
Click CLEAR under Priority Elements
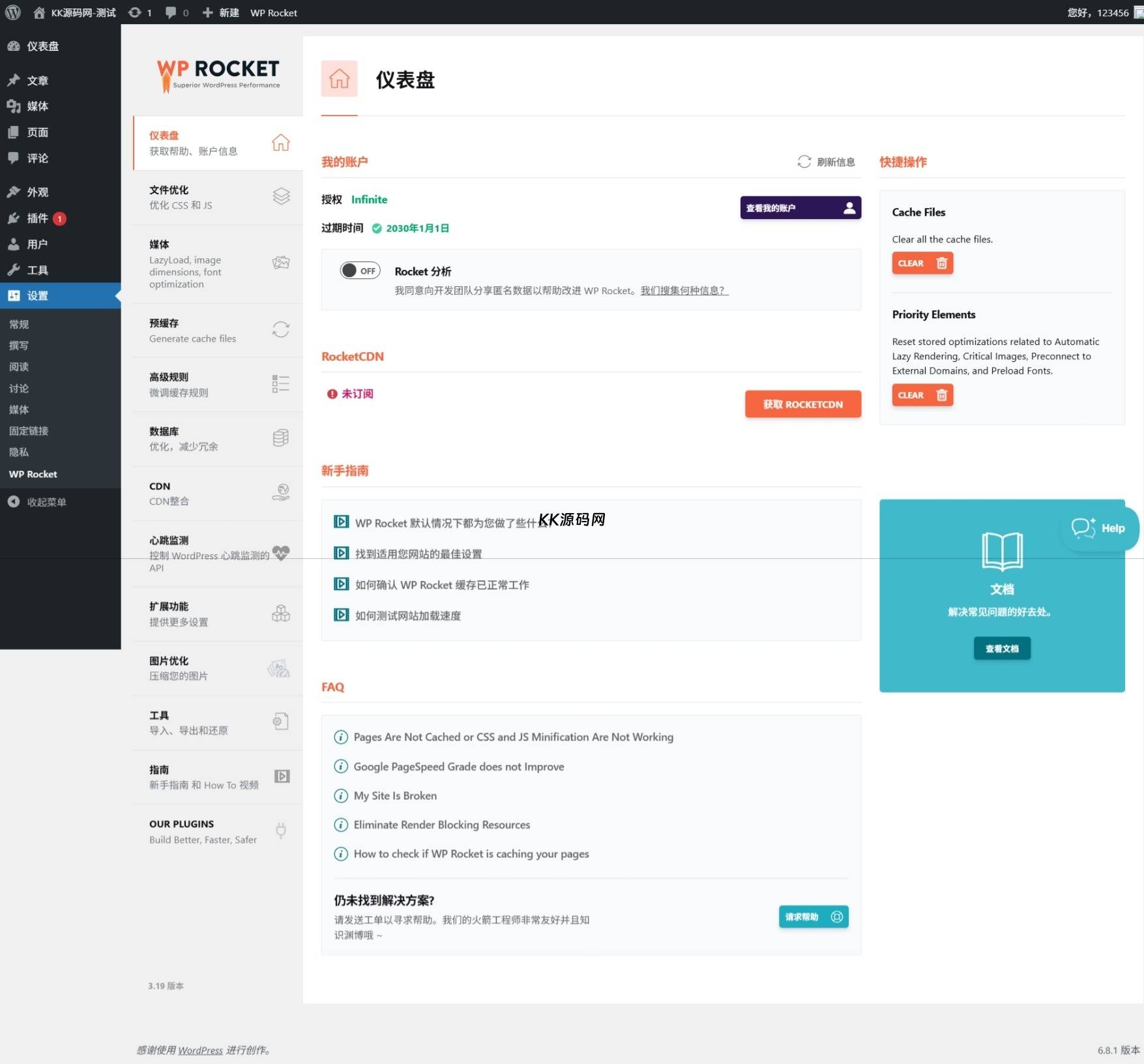922,395
